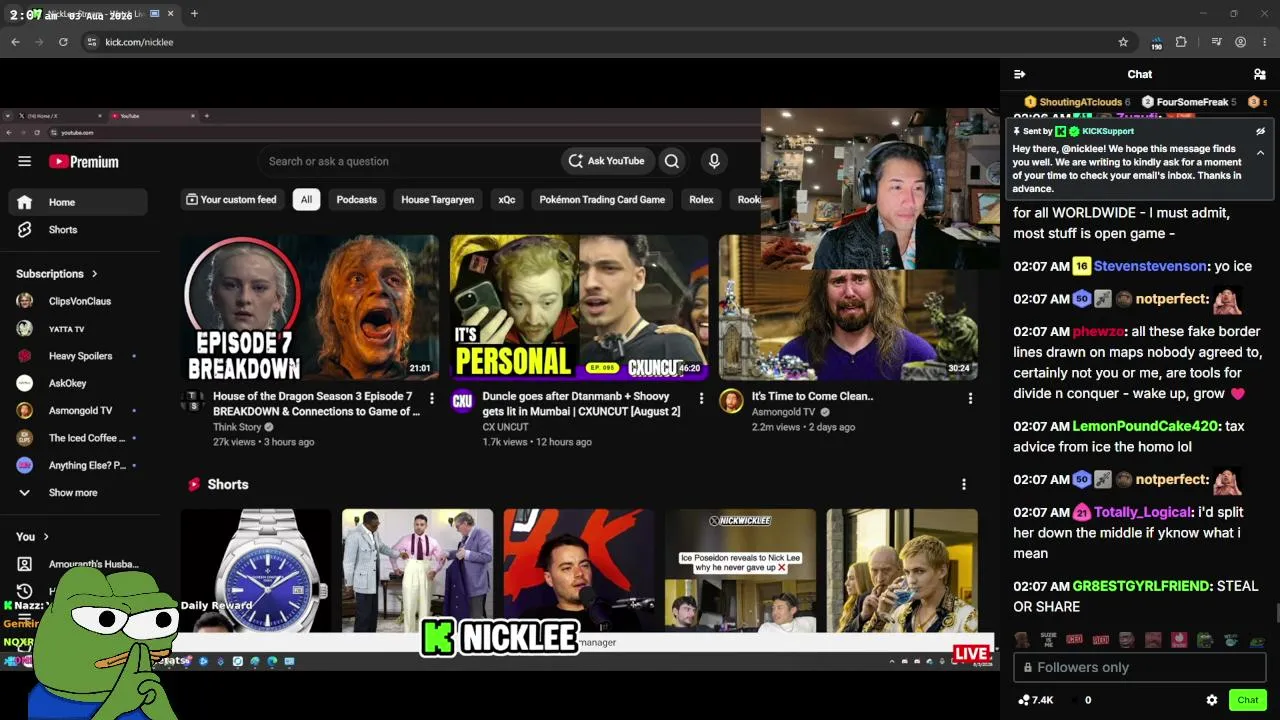Image resolution: width=1280 pixels, height=720 pixels.
Task: Open the Ice Poseidon reveals Short thumbnail
Action: (740, 570)
